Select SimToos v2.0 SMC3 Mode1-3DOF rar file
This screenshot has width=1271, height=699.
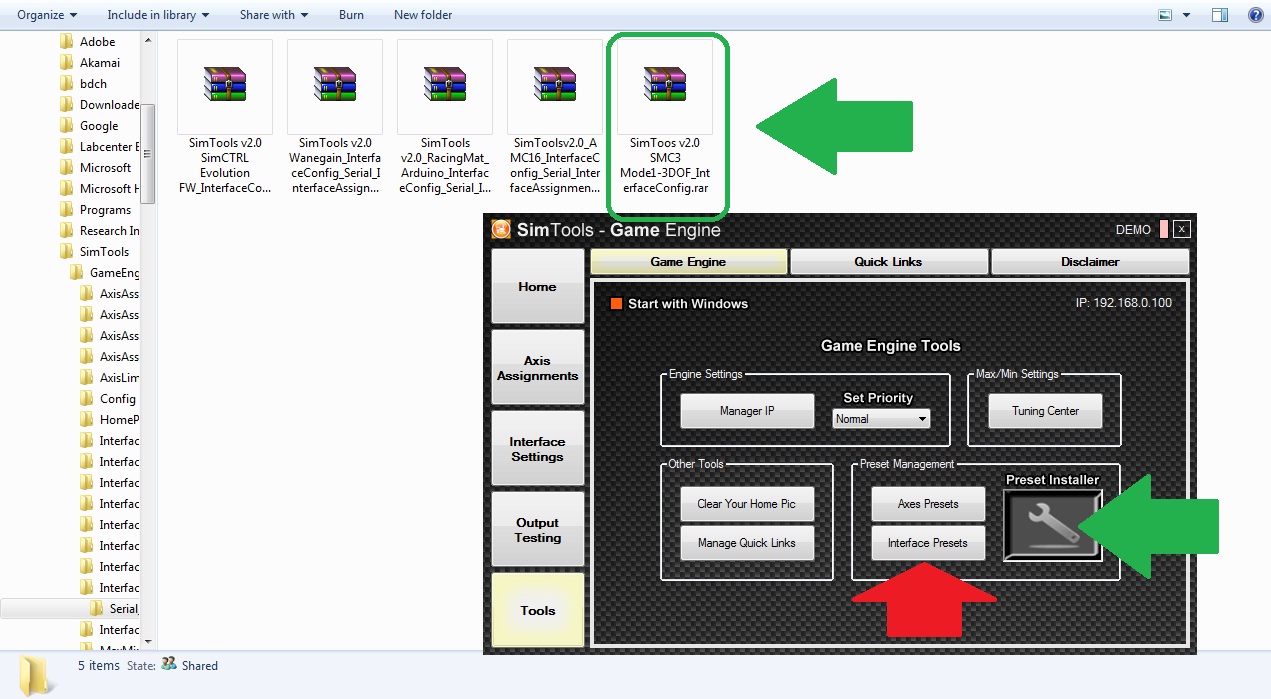[665, 117]
